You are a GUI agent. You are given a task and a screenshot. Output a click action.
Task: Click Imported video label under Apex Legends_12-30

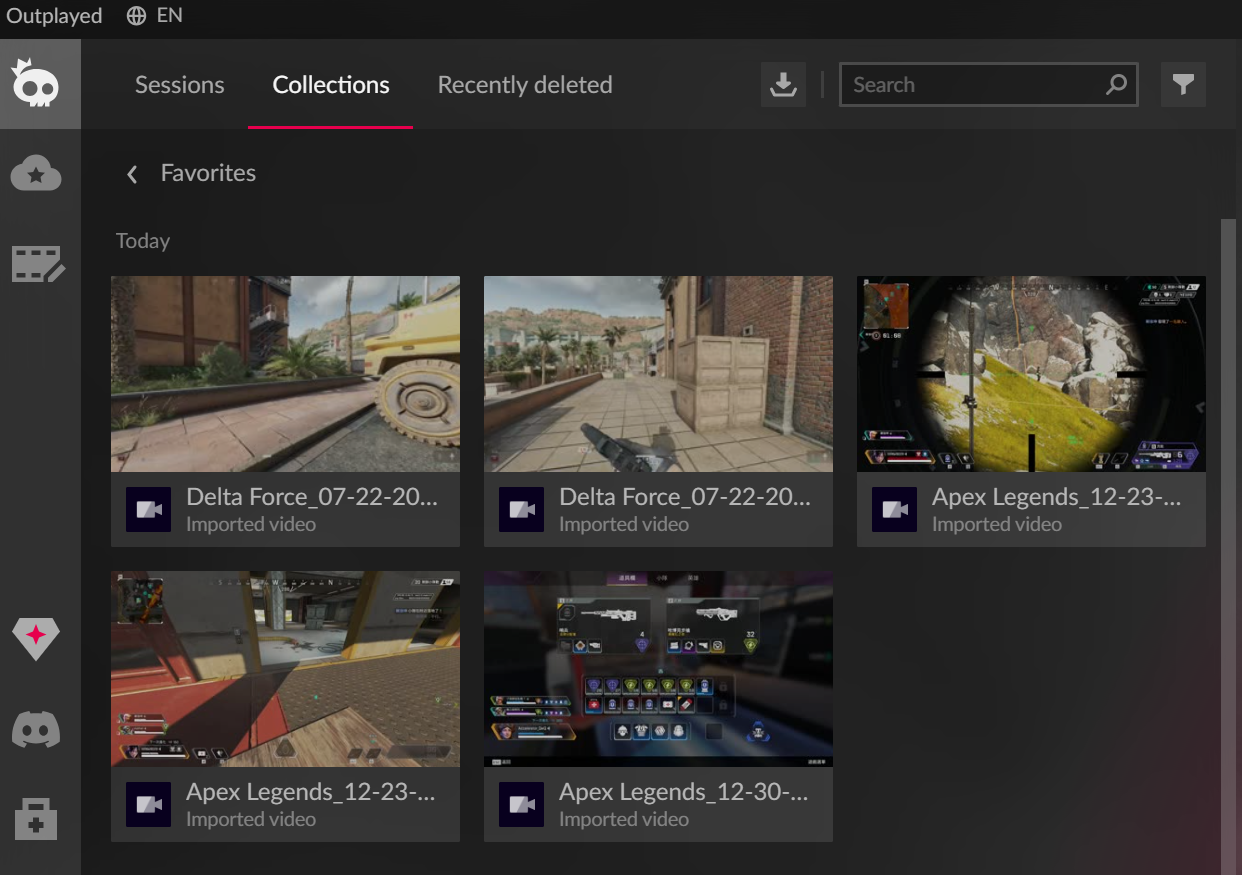[624, 819]
